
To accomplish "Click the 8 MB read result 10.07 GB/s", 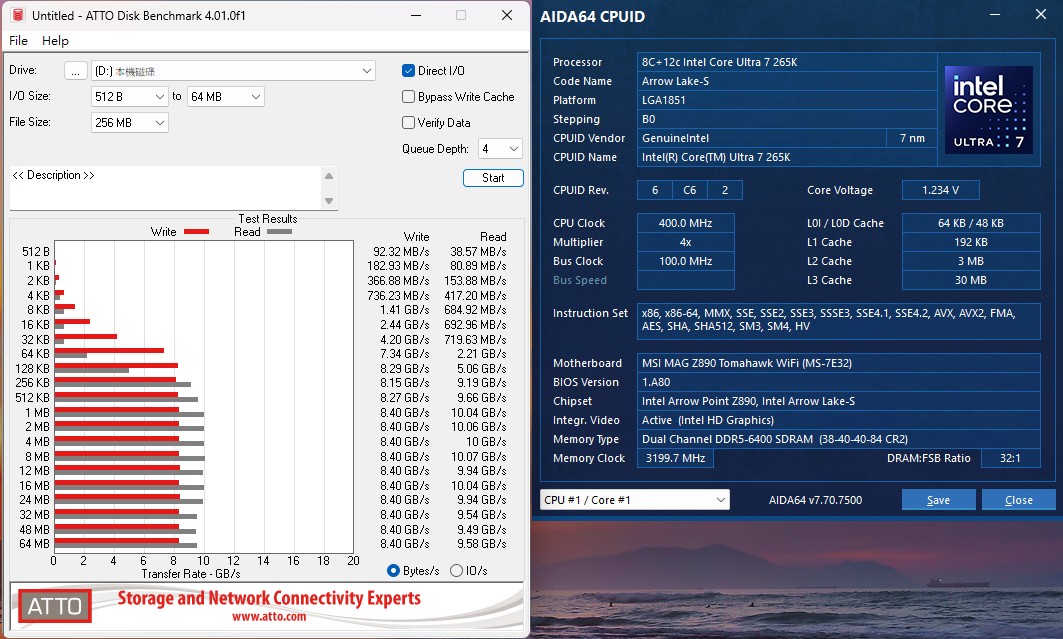I will tap(479, 456).
